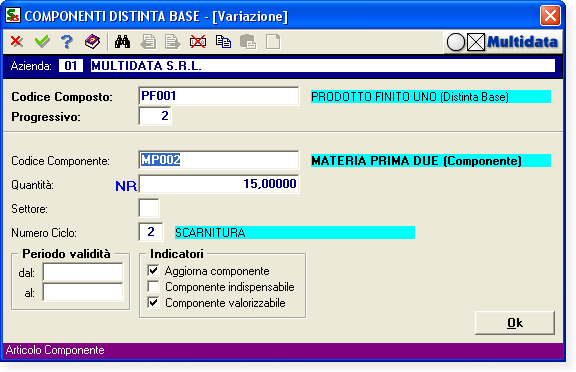Click 'Articolo Componente' in the status bar

click(x=55, y=350)
